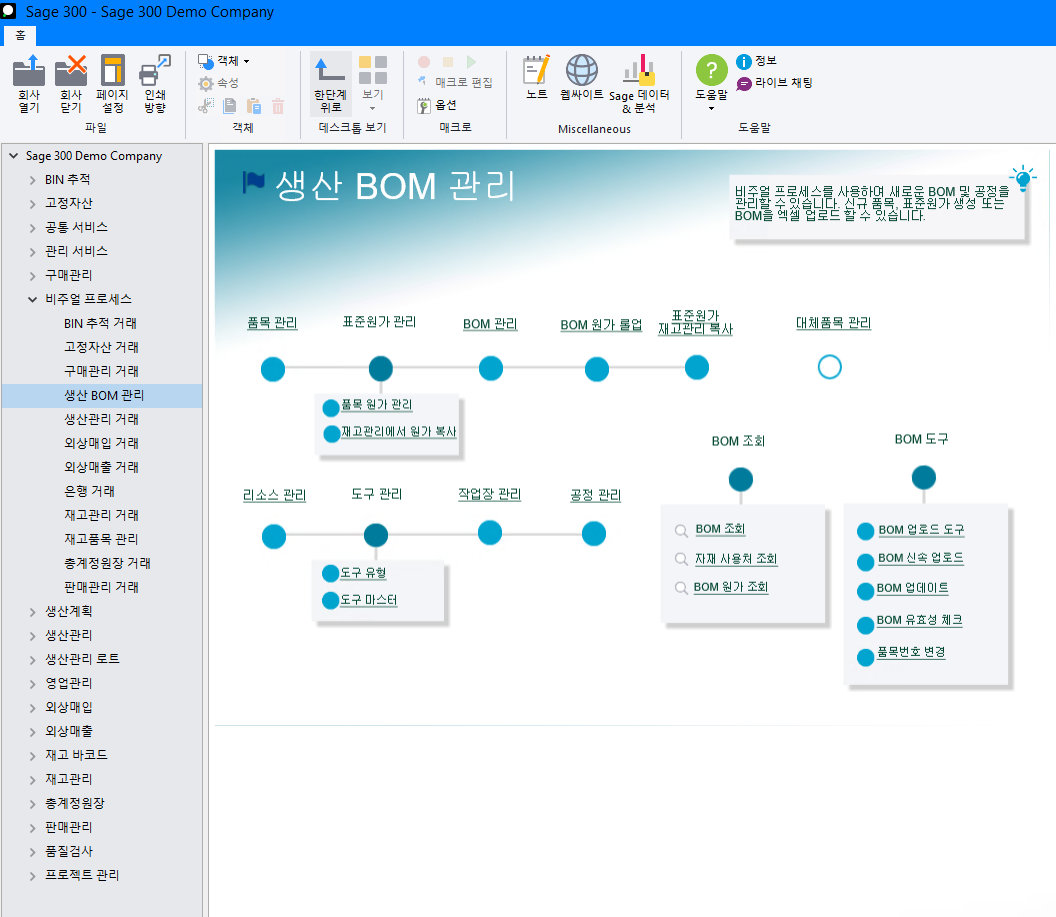Open the 품목번호 변경 link

point(911,652)
